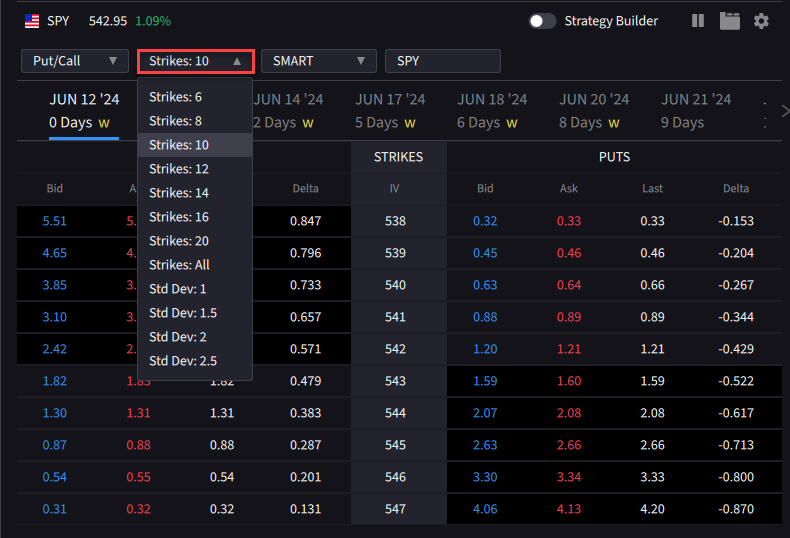790x538 pixels.
Task: Toggle the Strategy Builder switch
Action: [x=542, y=21]
